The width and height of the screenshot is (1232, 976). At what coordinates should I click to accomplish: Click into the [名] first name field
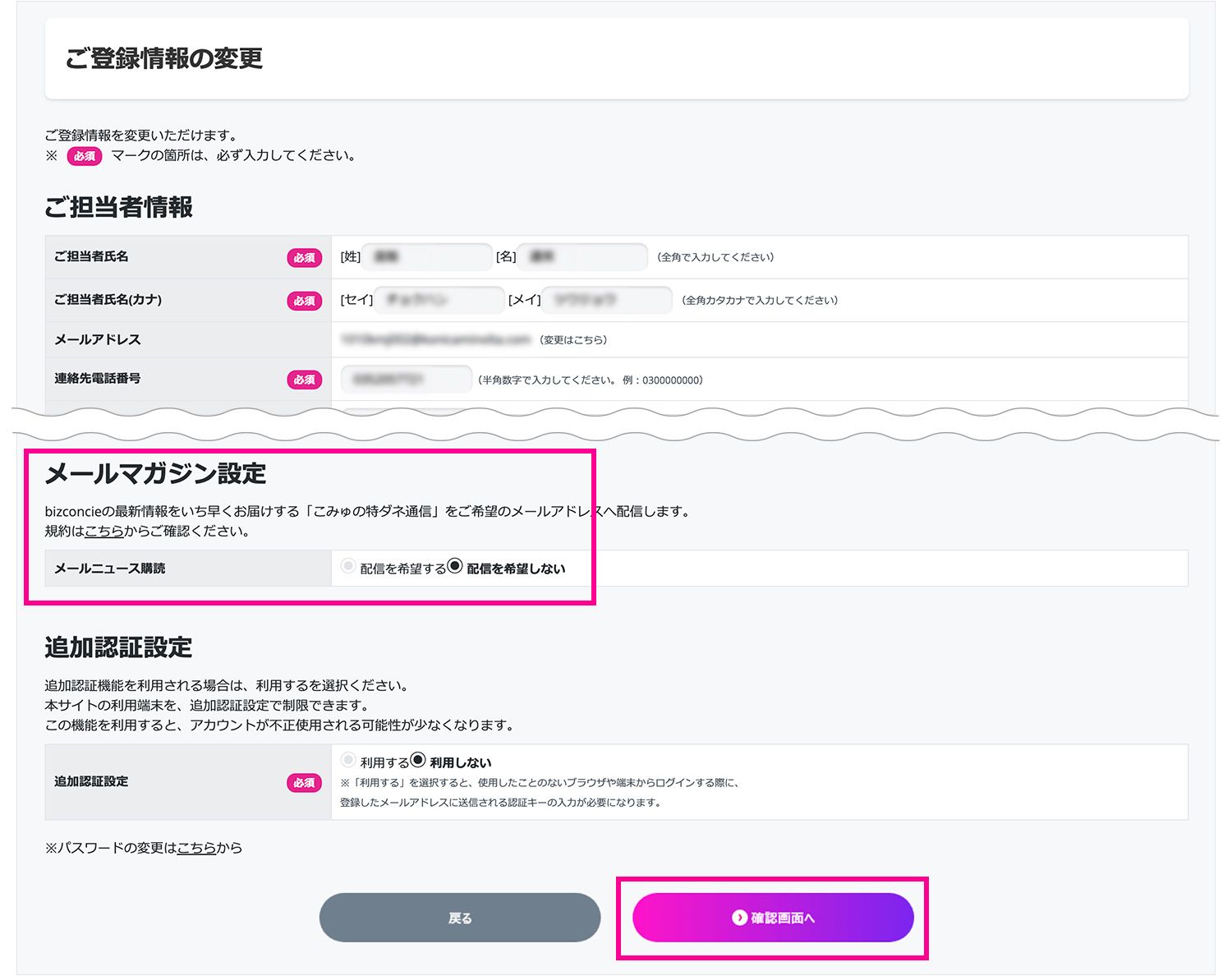[x=582, y=257]
